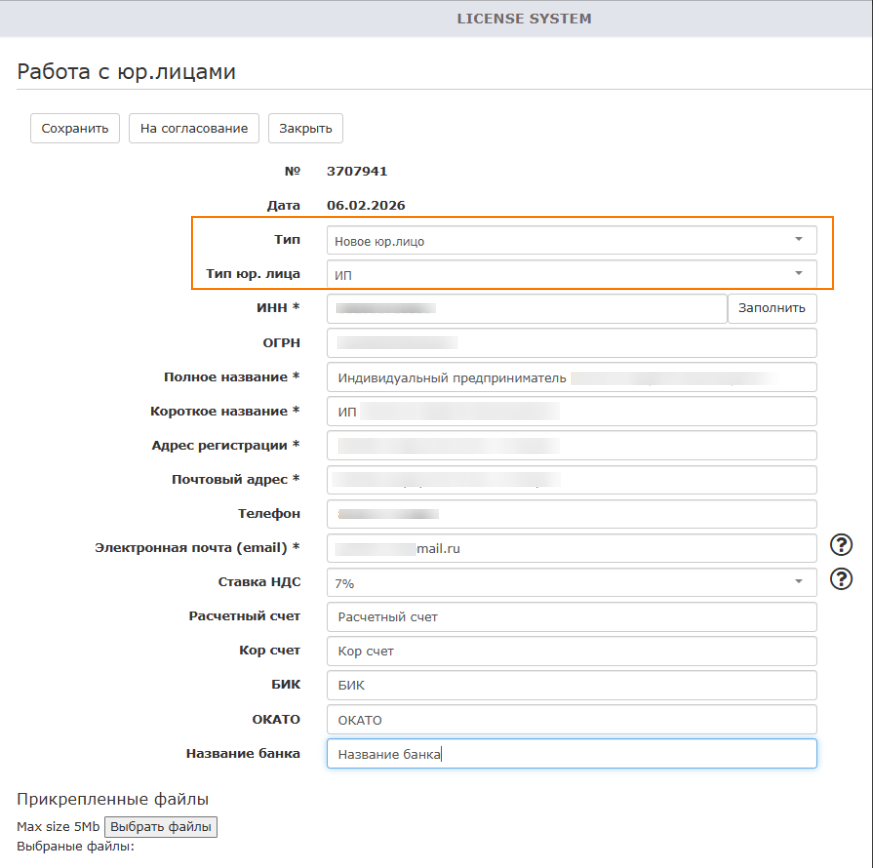Click the help icon beside Ставка НДС
The height and width of the screenshot is (868, 873).
click(x=842, y=579)
